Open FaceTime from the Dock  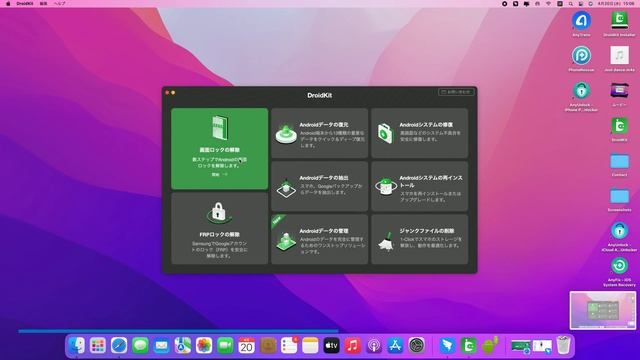click(225, 346)
